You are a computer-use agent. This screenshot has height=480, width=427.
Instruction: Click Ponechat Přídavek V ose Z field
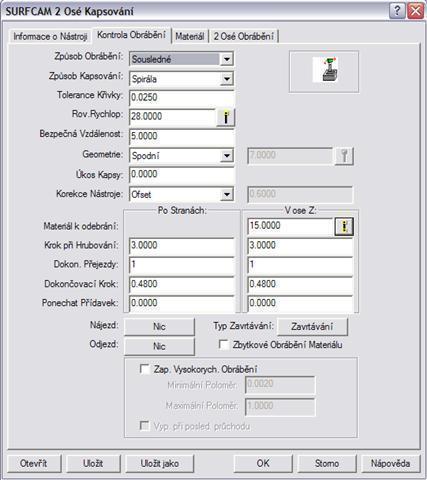pos(300,304)
